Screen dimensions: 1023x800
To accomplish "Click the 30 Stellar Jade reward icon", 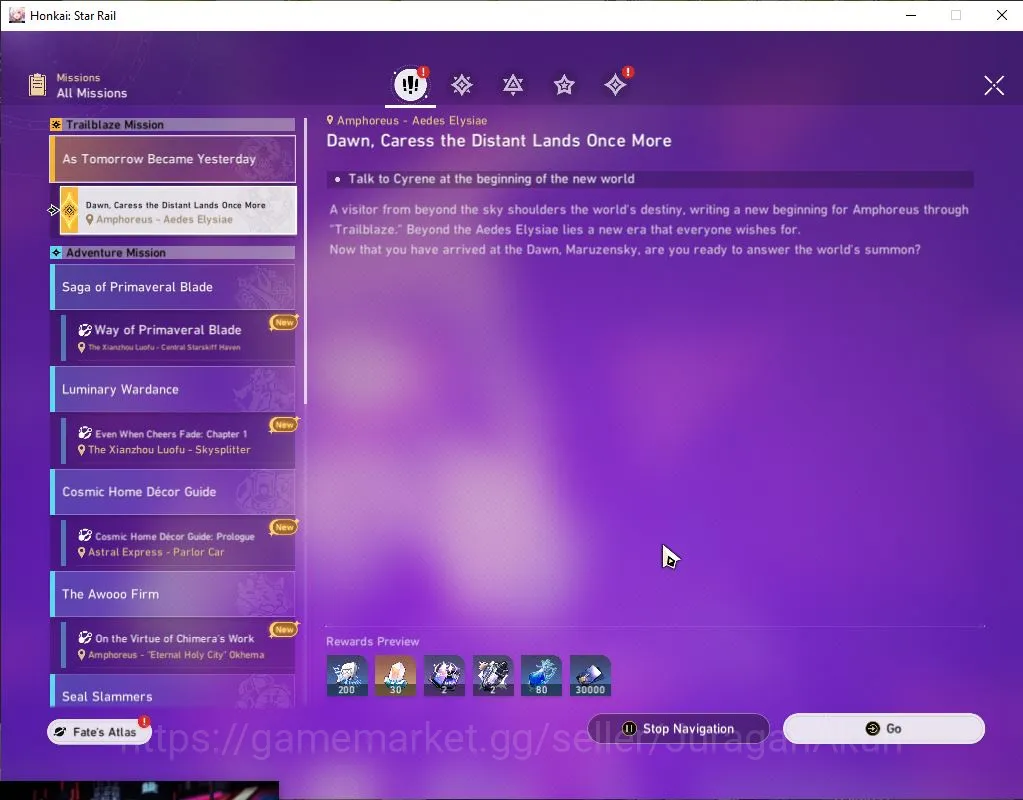I will click(x=395, y=676).
